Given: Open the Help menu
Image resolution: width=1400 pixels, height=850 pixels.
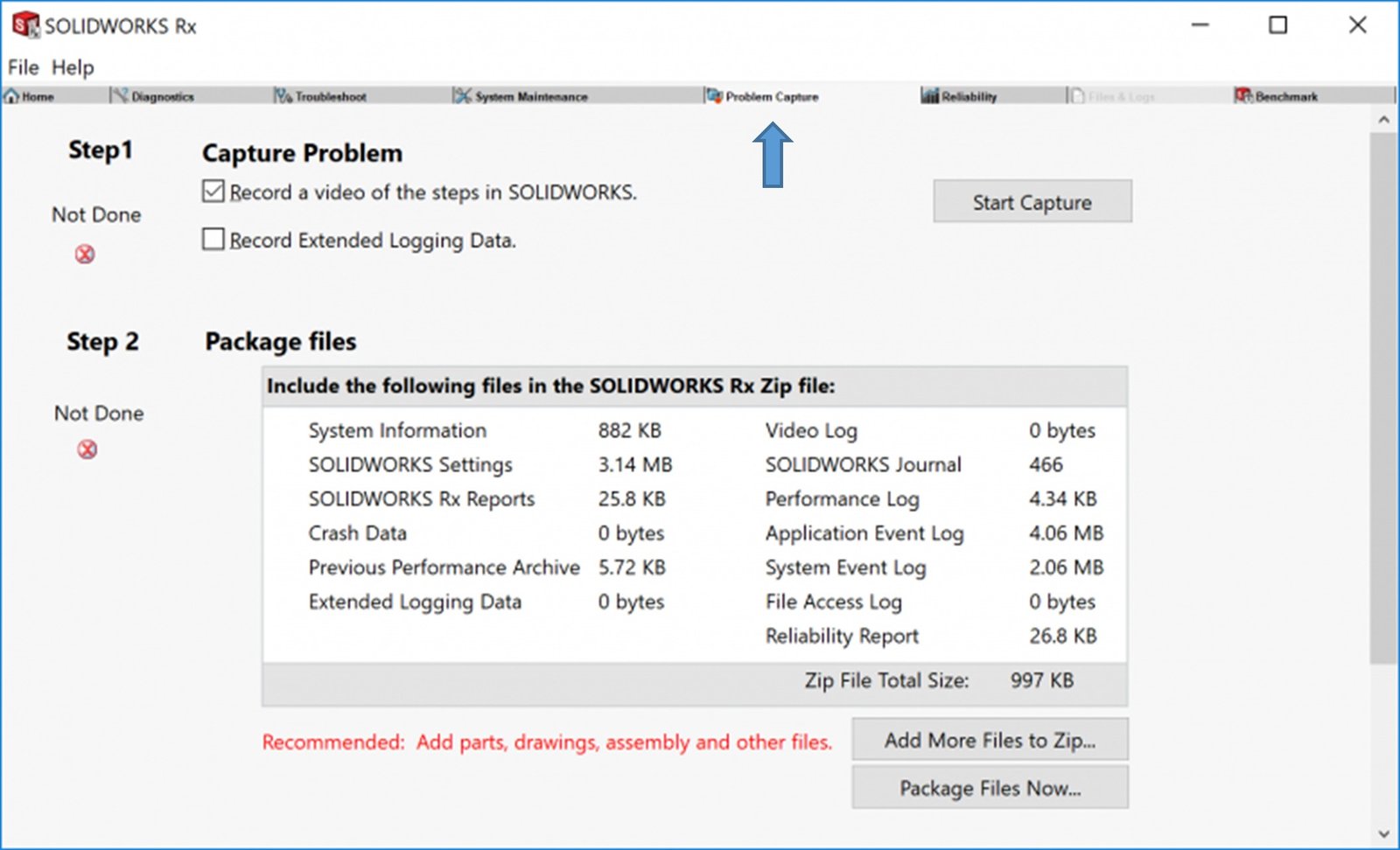Looking at the screenshot, I should point(73,67).
